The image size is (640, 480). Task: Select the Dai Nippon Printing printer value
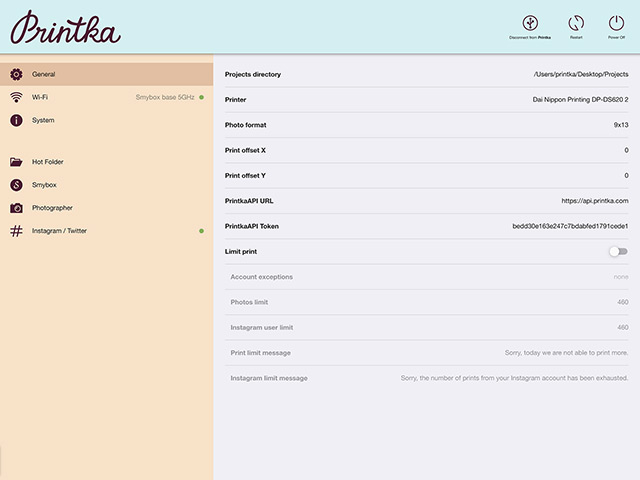pyautogui.click(x=580, y=100)
